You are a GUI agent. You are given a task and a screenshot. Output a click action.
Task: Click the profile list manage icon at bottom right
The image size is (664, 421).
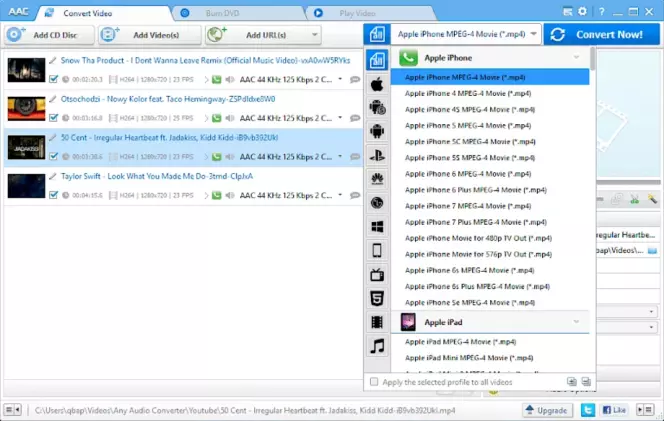(586, 382)
